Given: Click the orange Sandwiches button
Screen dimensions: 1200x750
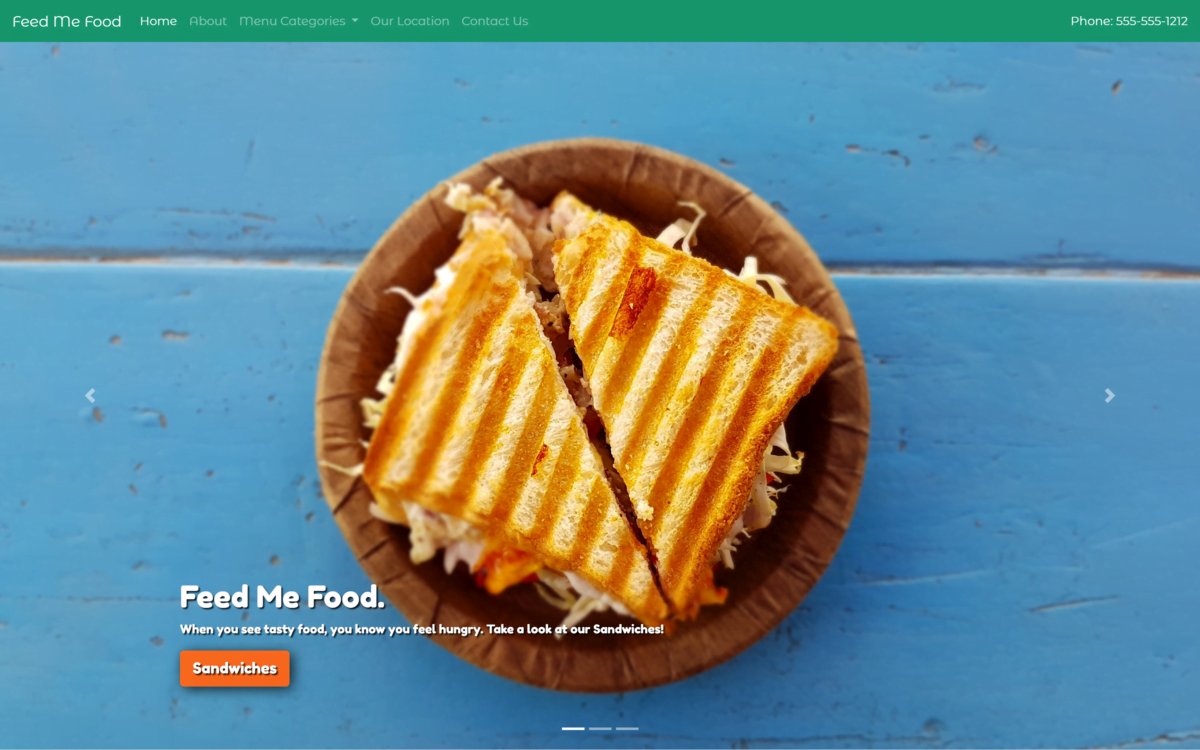Looking at the screenshot, I should point(235,669).
